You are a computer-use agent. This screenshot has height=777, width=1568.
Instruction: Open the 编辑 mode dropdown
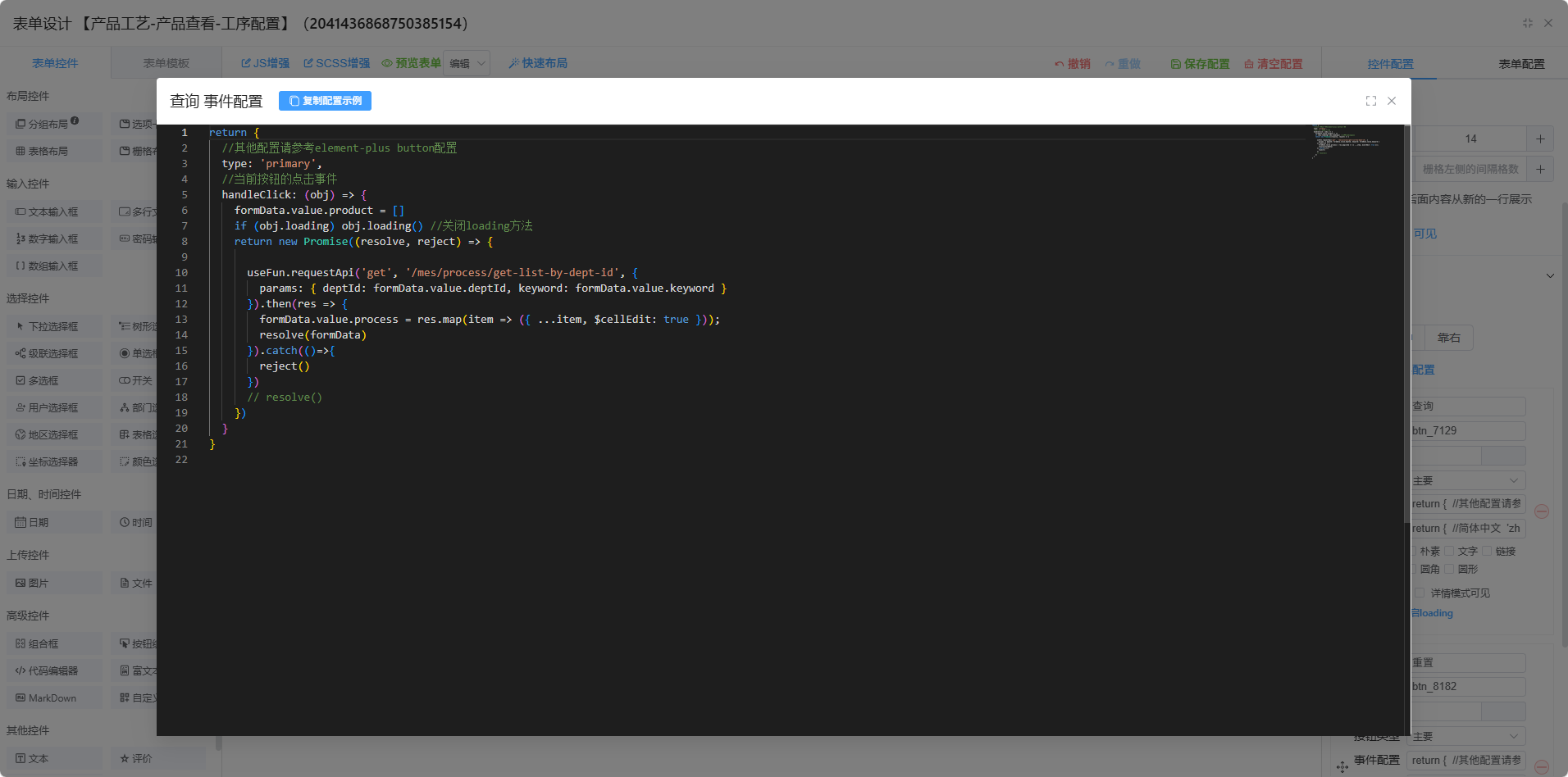467,63
